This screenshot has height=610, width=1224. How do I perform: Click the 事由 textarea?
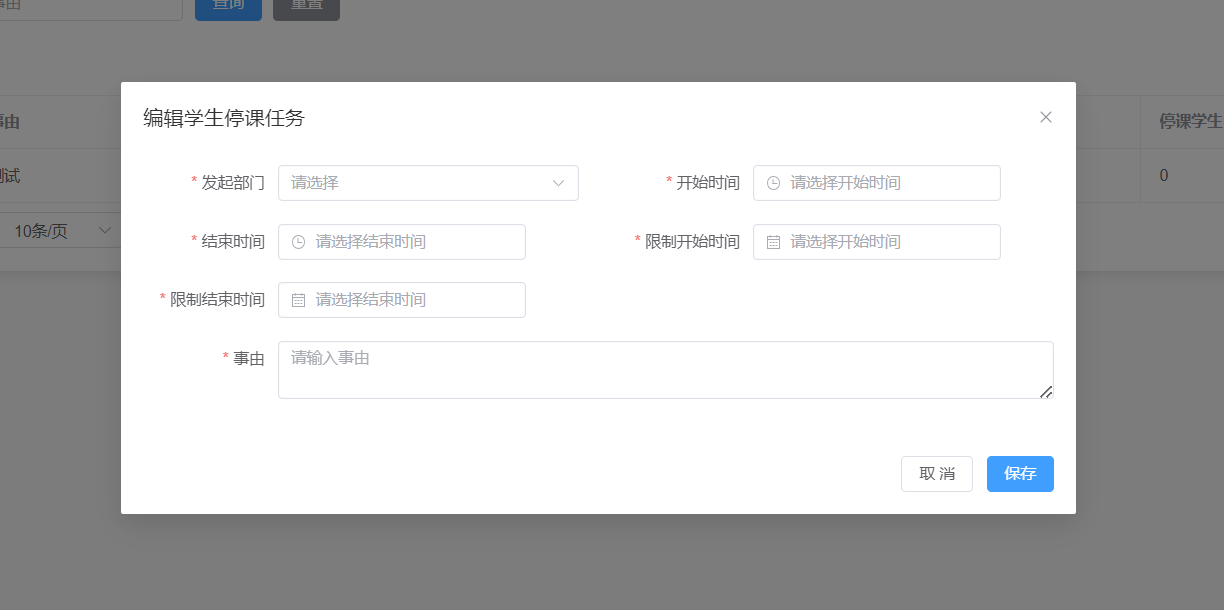(x=666, y=370)
